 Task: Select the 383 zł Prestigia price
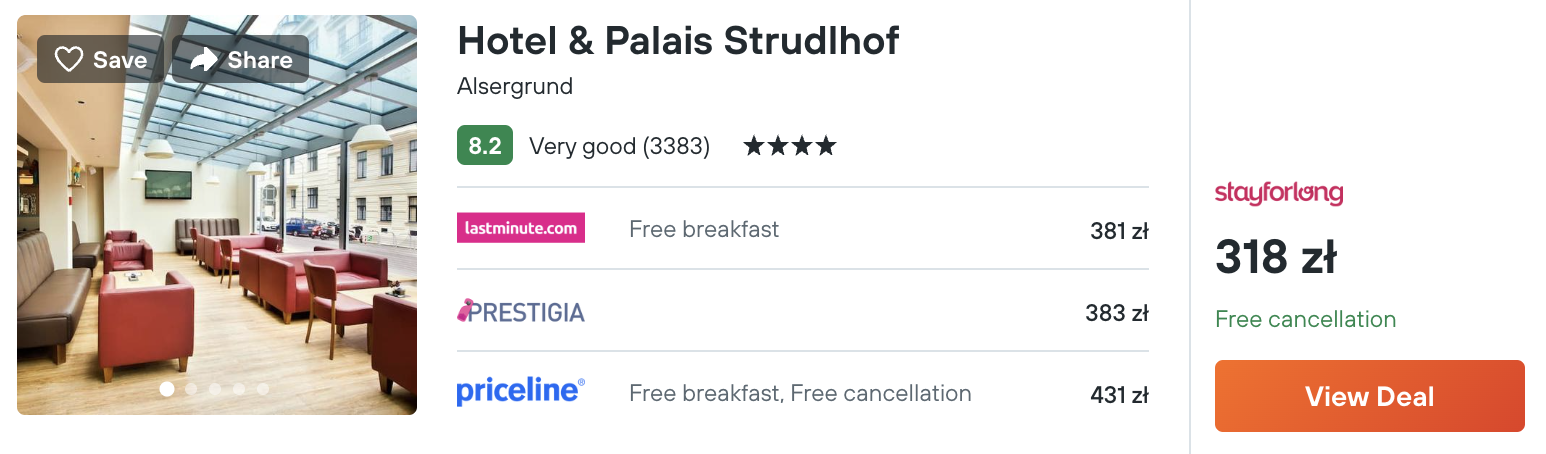click(x=1117, y=313)
